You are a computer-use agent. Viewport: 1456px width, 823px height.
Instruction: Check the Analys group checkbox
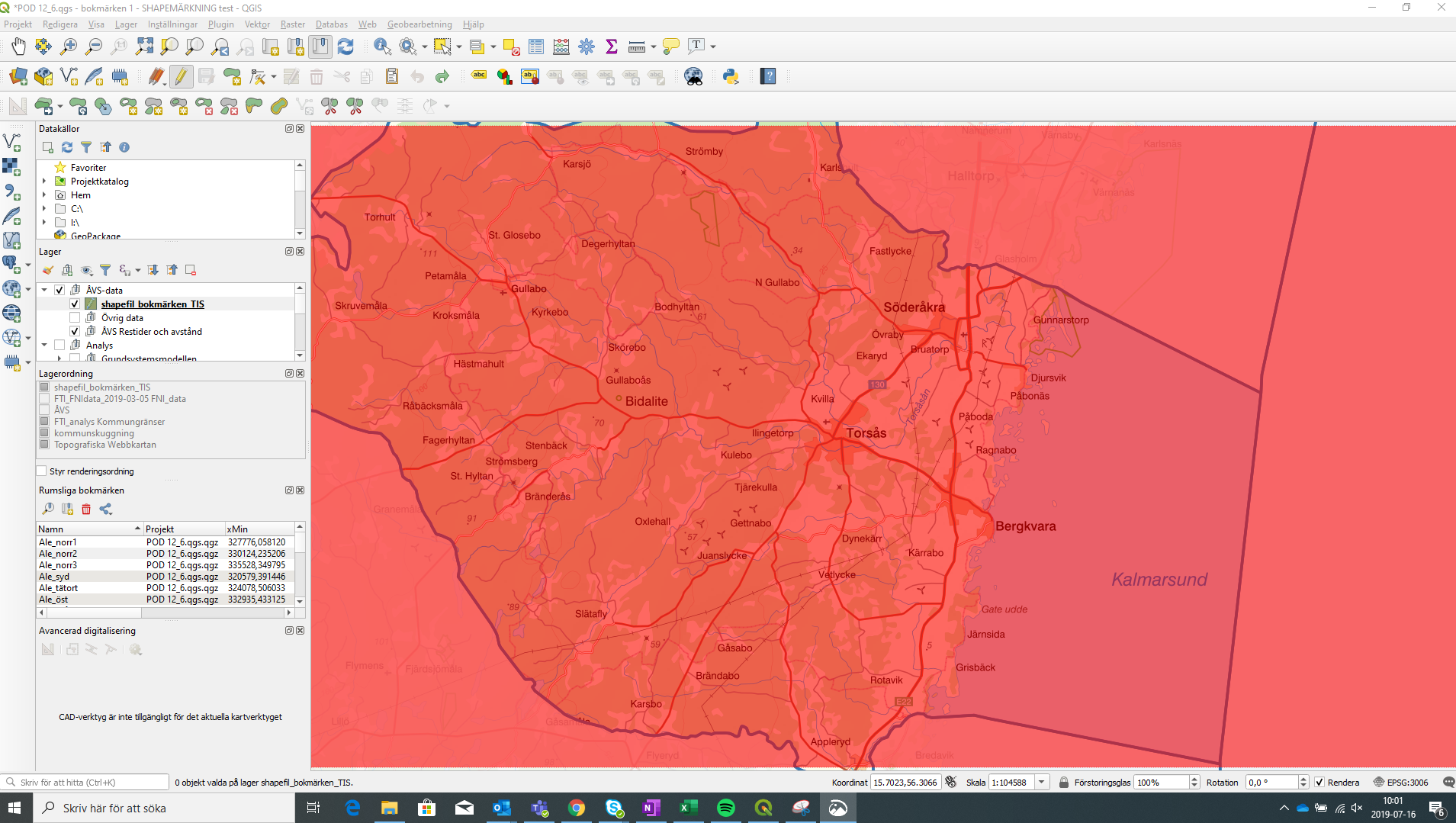59,345
